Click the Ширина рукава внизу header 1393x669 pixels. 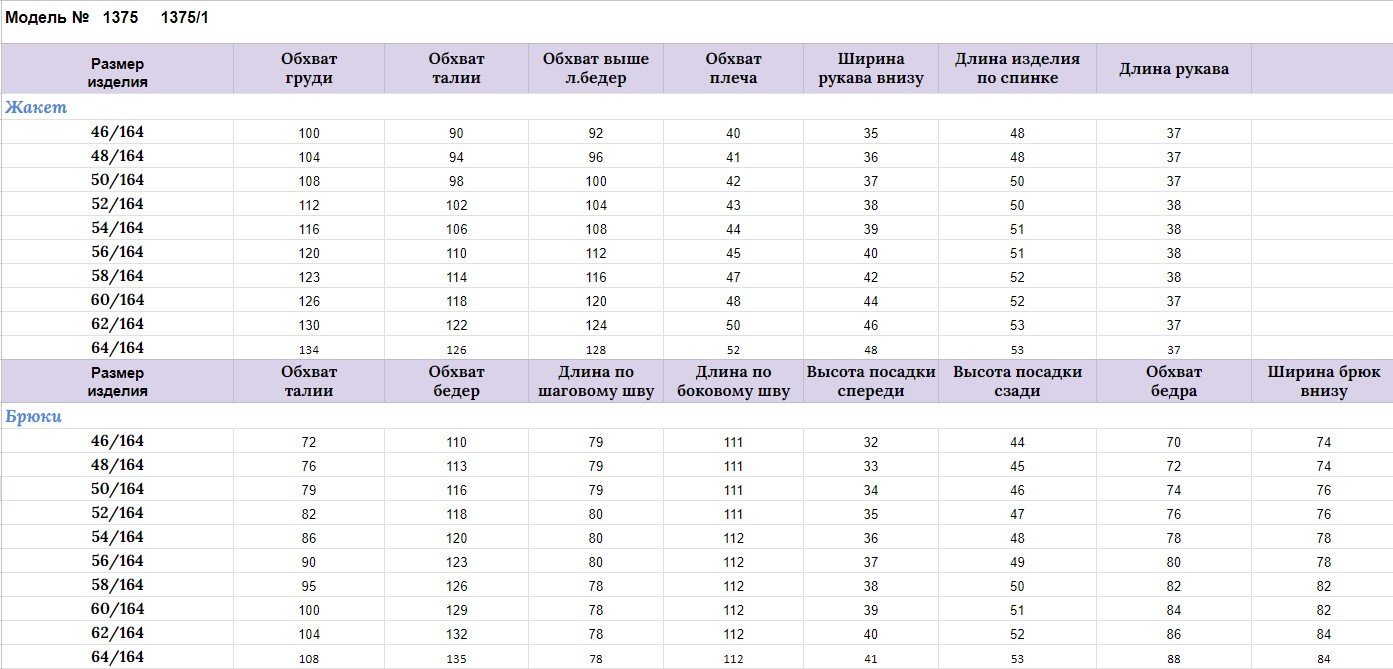point(871,69)
